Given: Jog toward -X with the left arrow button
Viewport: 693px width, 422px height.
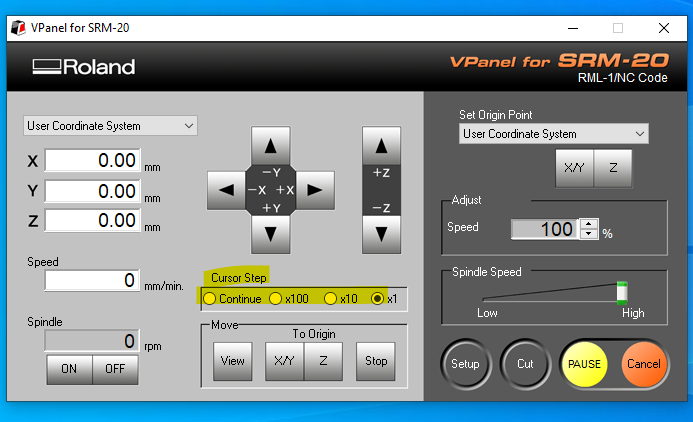Looking at the screenshot, I should pyautogui.click(x=226, y=190).
